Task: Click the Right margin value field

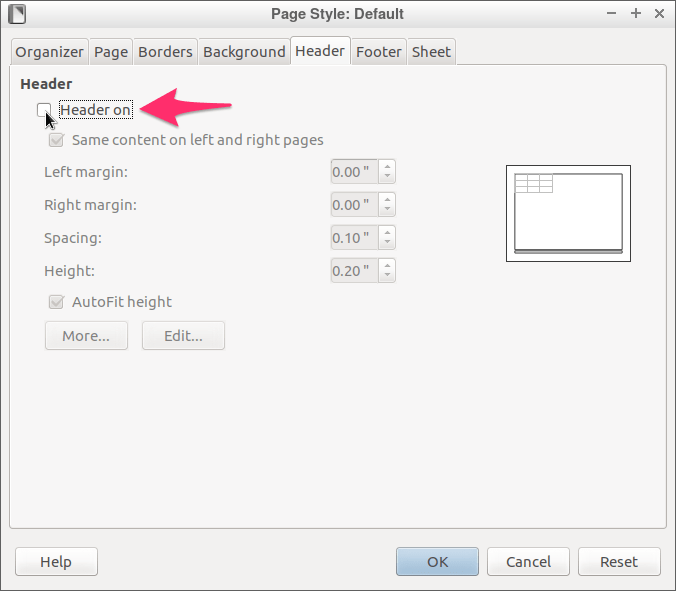Action: pos(354,205)
